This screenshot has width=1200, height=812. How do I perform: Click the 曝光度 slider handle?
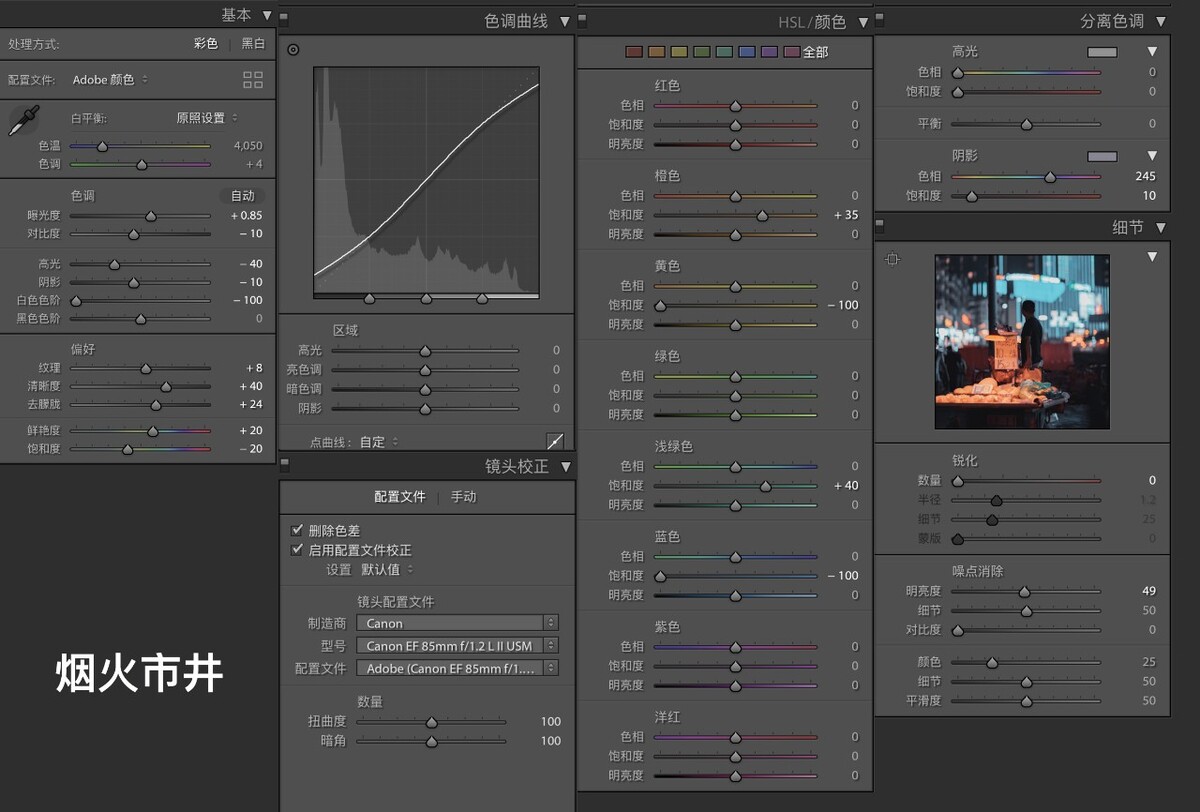coord(151,216)
